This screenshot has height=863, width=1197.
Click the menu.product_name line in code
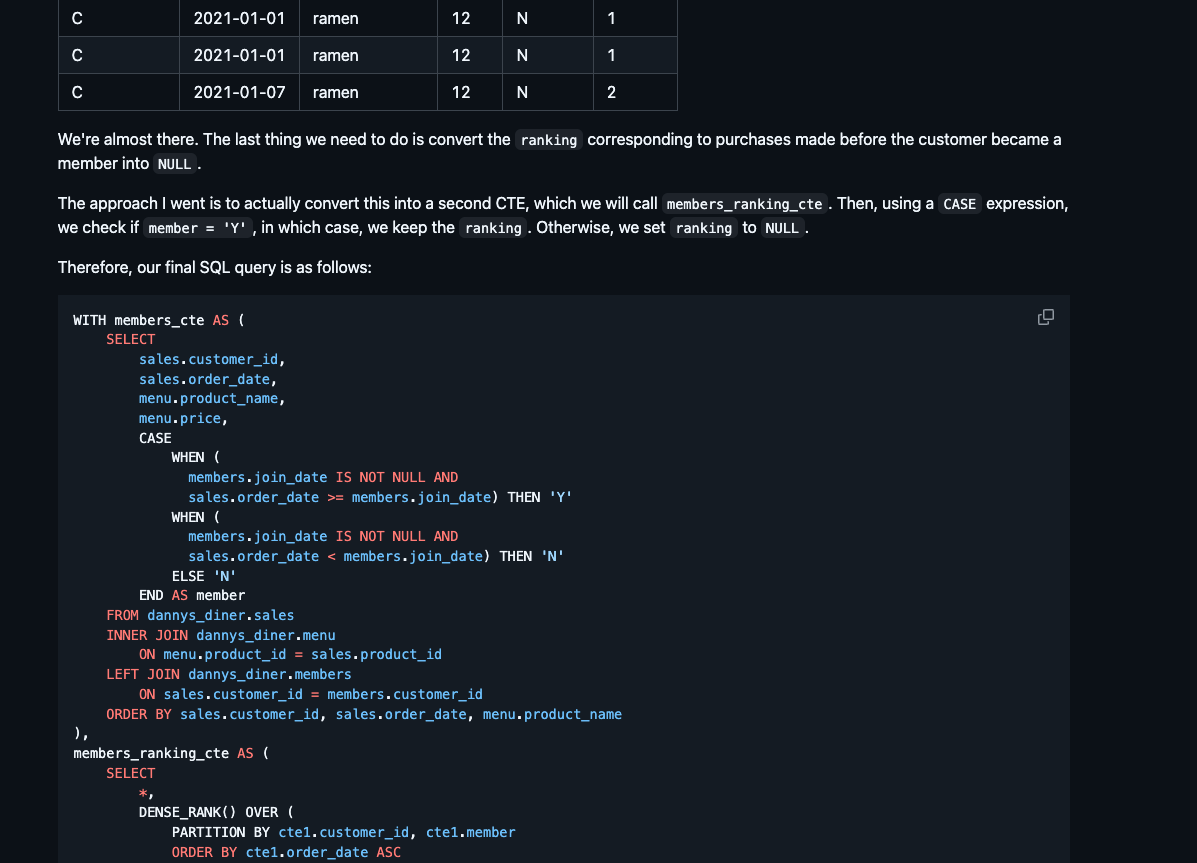click(212, 398)
